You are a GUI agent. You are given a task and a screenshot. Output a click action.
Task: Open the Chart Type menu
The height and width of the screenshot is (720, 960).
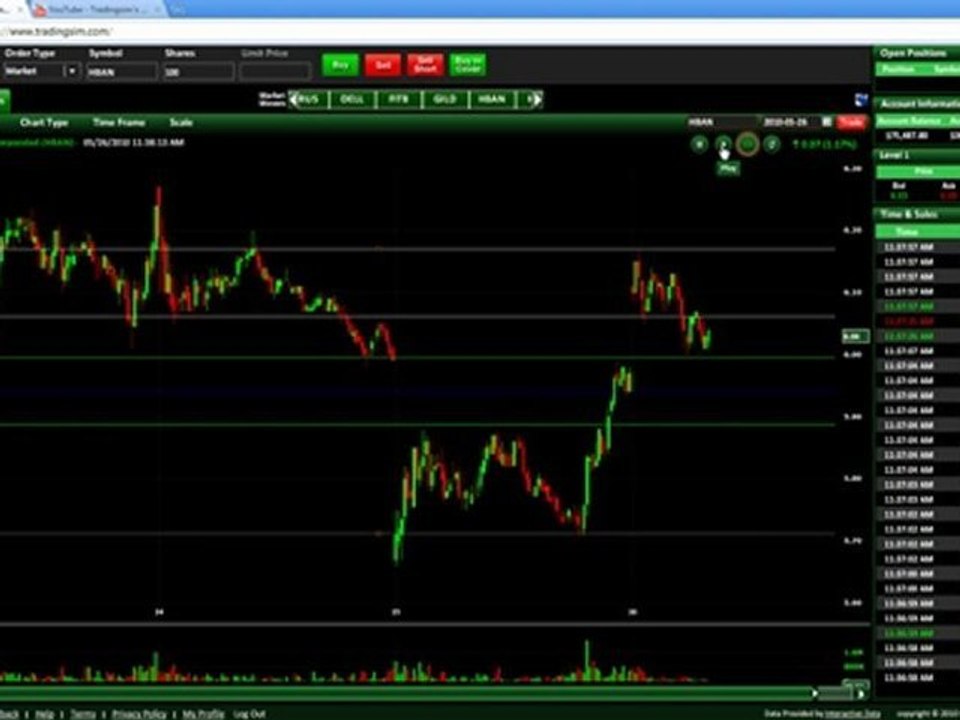[x=44, y=122]
